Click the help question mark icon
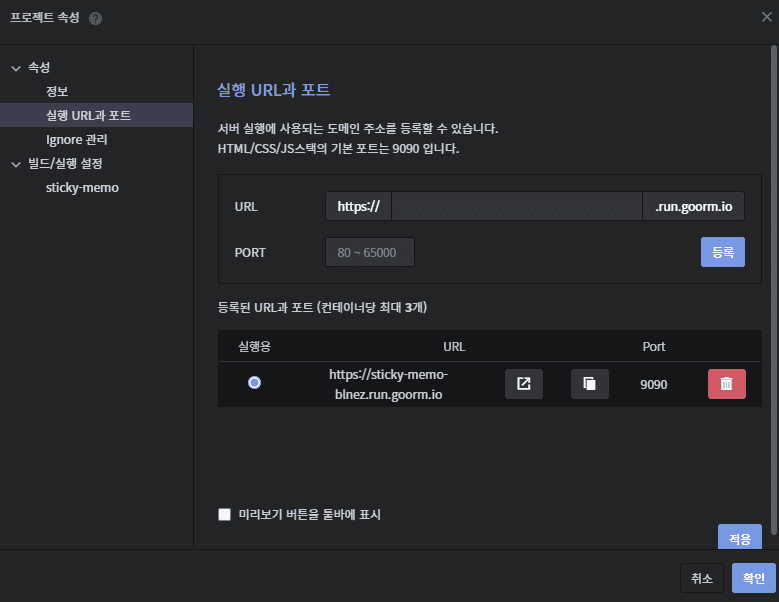The image size is (779, 602). coord(95,19)
